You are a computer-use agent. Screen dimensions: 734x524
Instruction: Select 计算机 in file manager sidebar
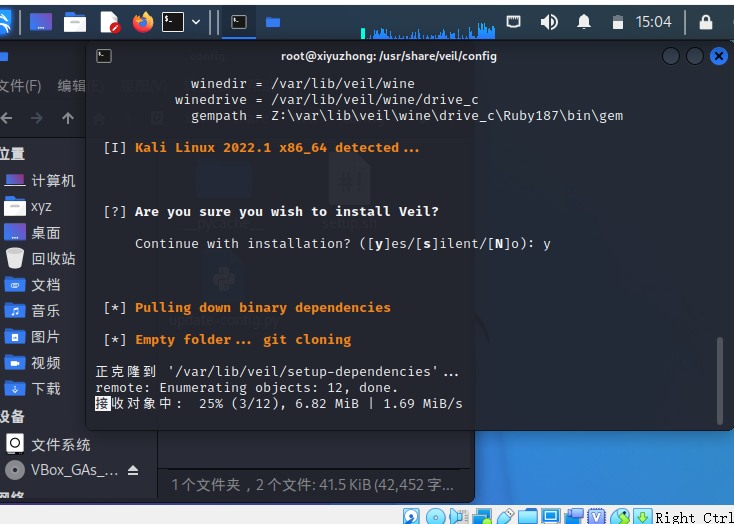tap(42, 181)
